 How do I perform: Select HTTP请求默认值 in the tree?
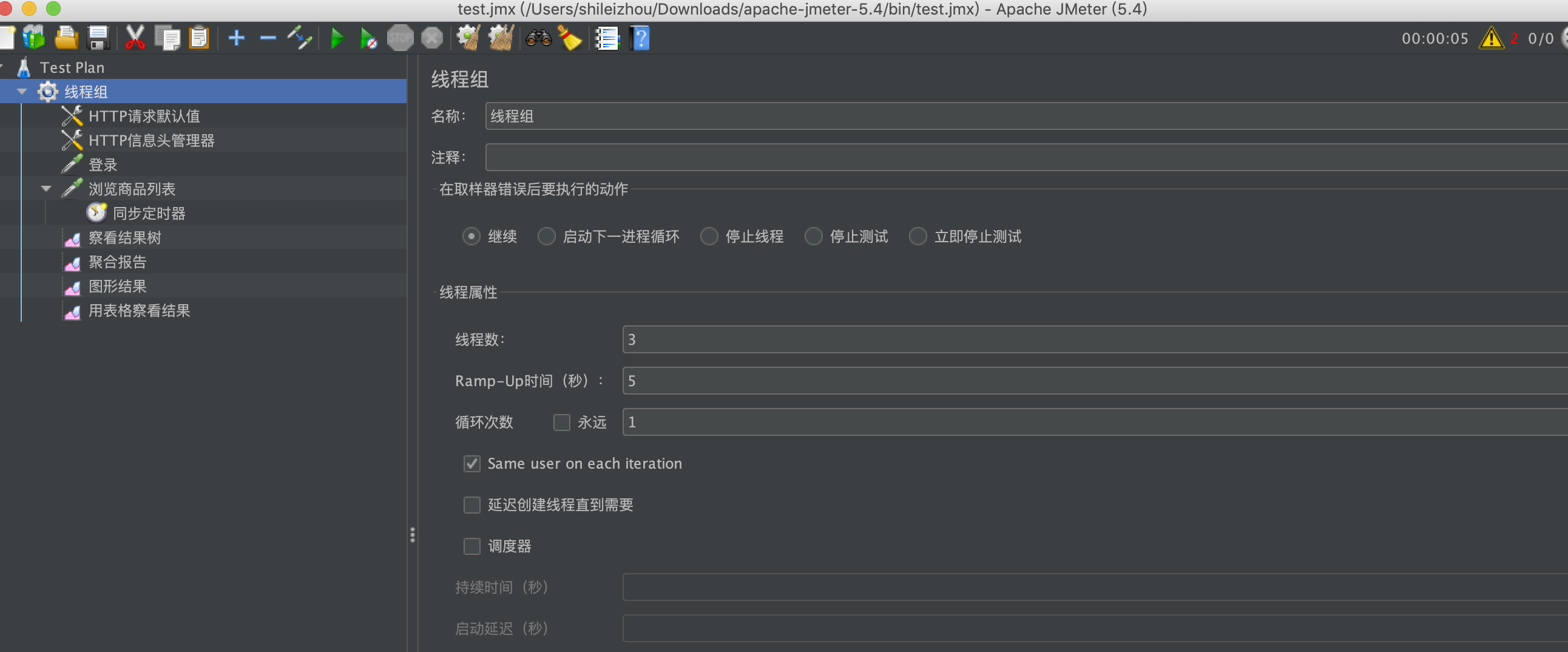point(144,116)
